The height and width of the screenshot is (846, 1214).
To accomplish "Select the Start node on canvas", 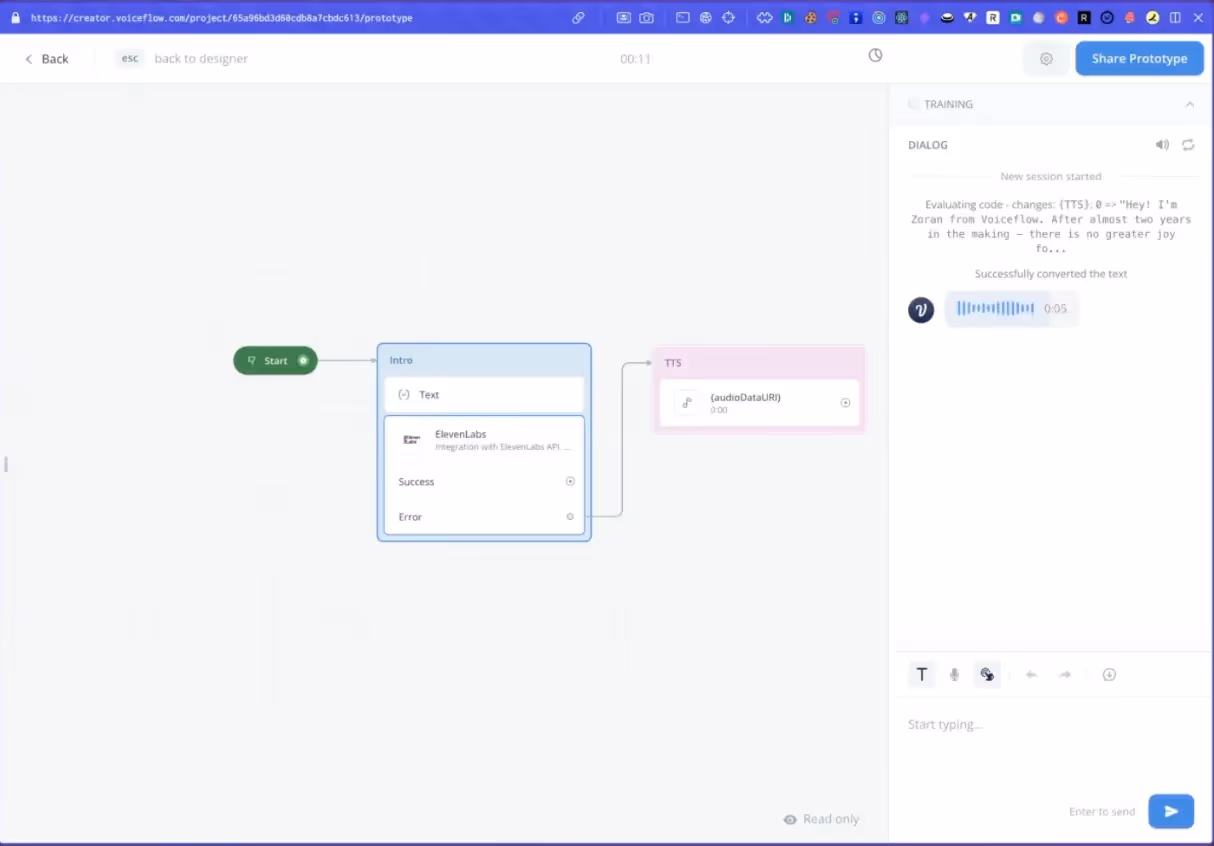I will pyautogui.click(x=275, y=361).
